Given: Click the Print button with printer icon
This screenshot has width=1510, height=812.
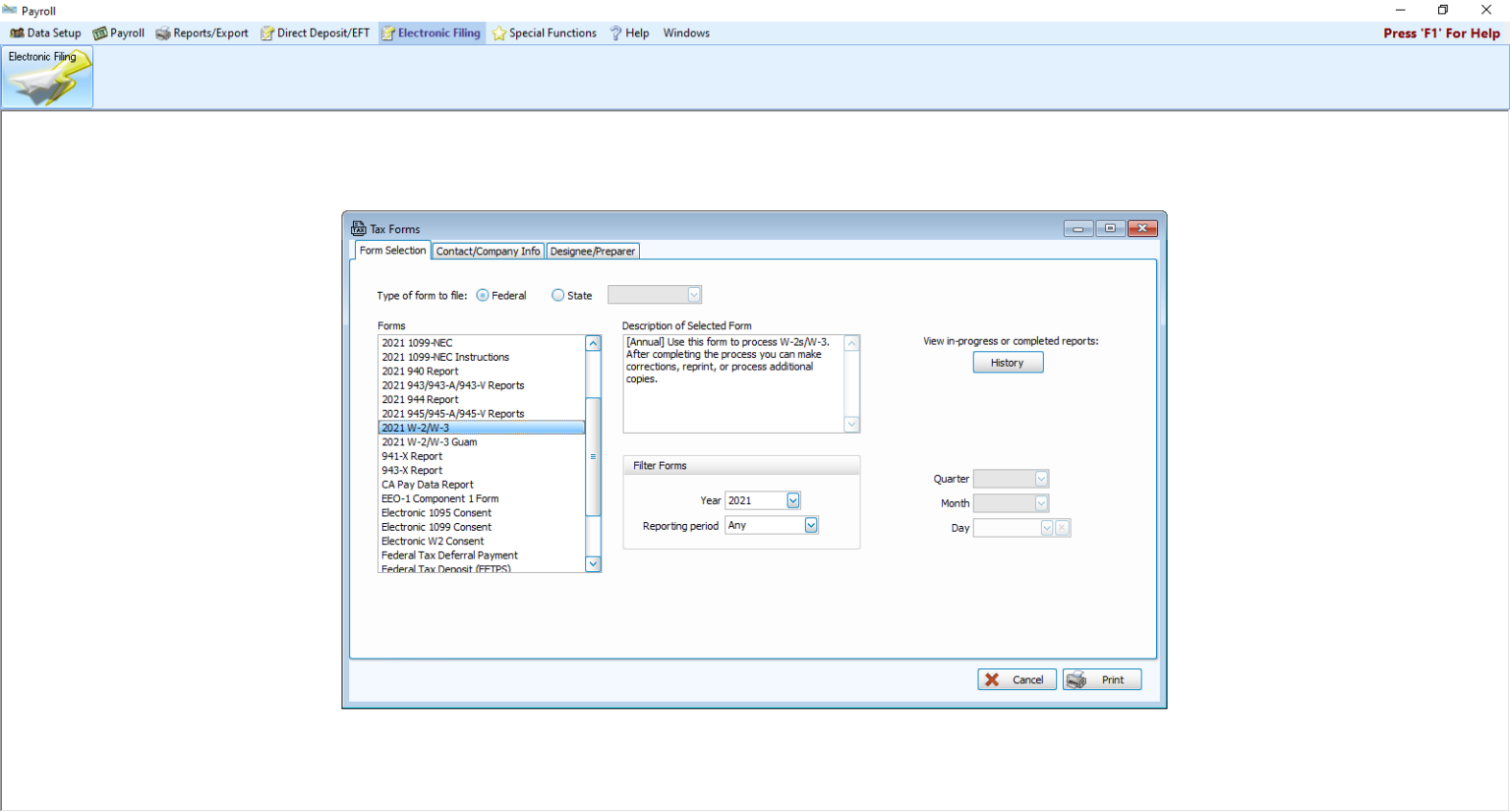Looking at the screenshot, I should click(1101, 680).
